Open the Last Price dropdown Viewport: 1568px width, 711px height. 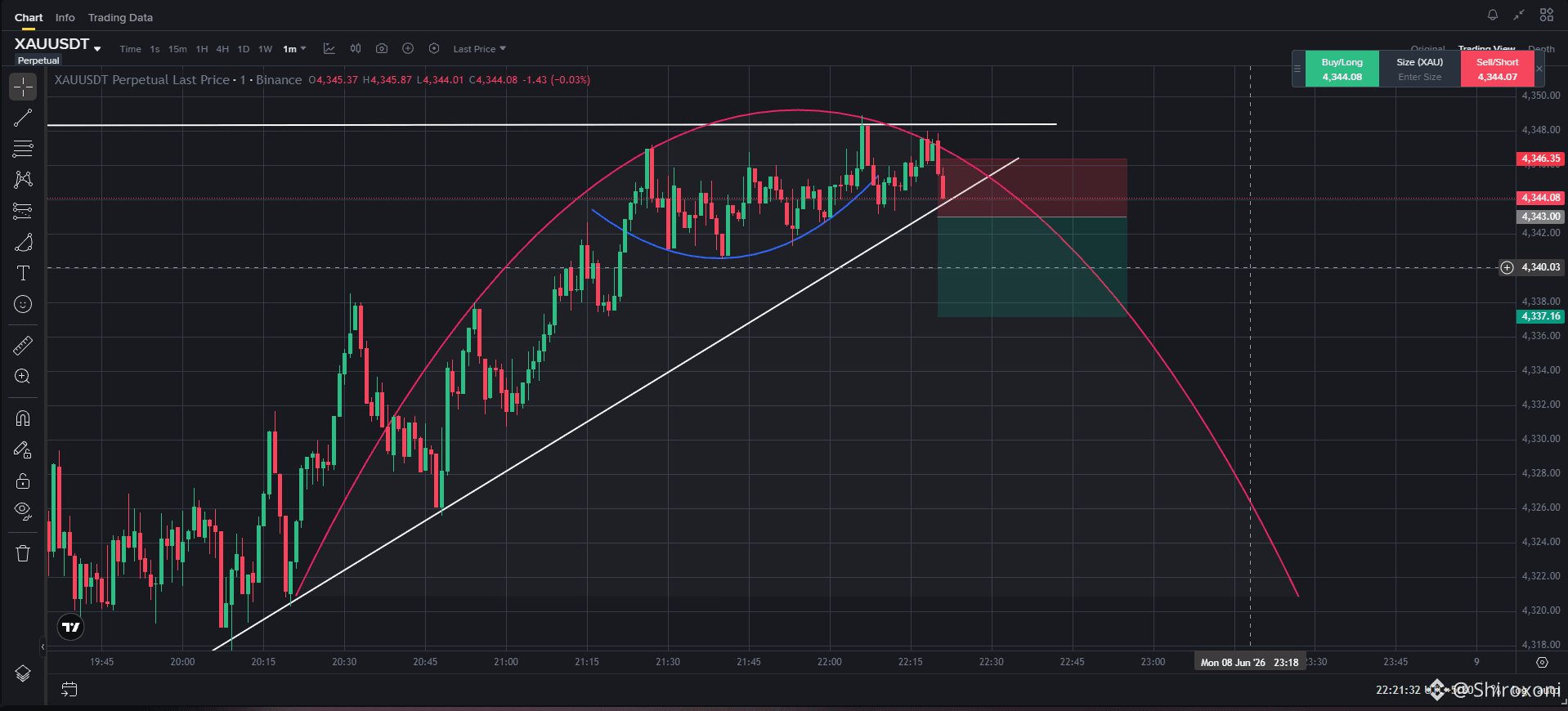pyautogui.click(x=480, y=49)
